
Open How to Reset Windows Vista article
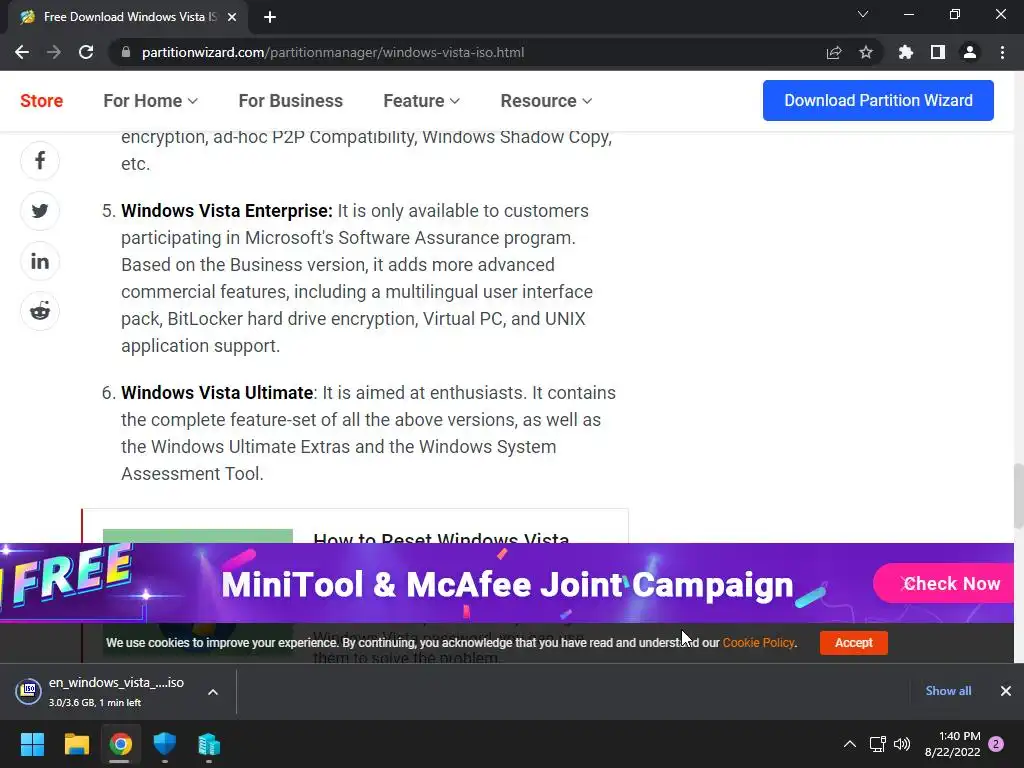(441, 539)
